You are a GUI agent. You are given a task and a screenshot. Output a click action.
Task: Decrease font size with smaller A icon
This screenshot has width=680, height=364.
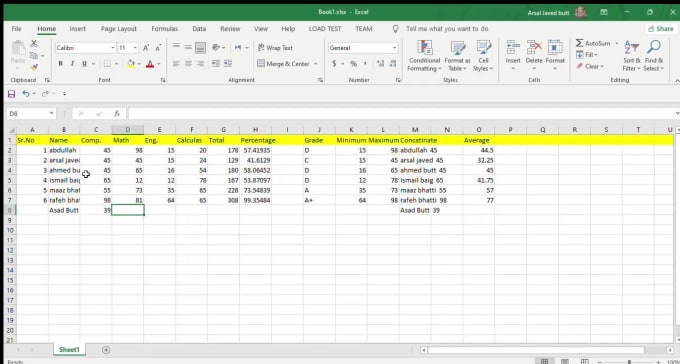point(158,48)
